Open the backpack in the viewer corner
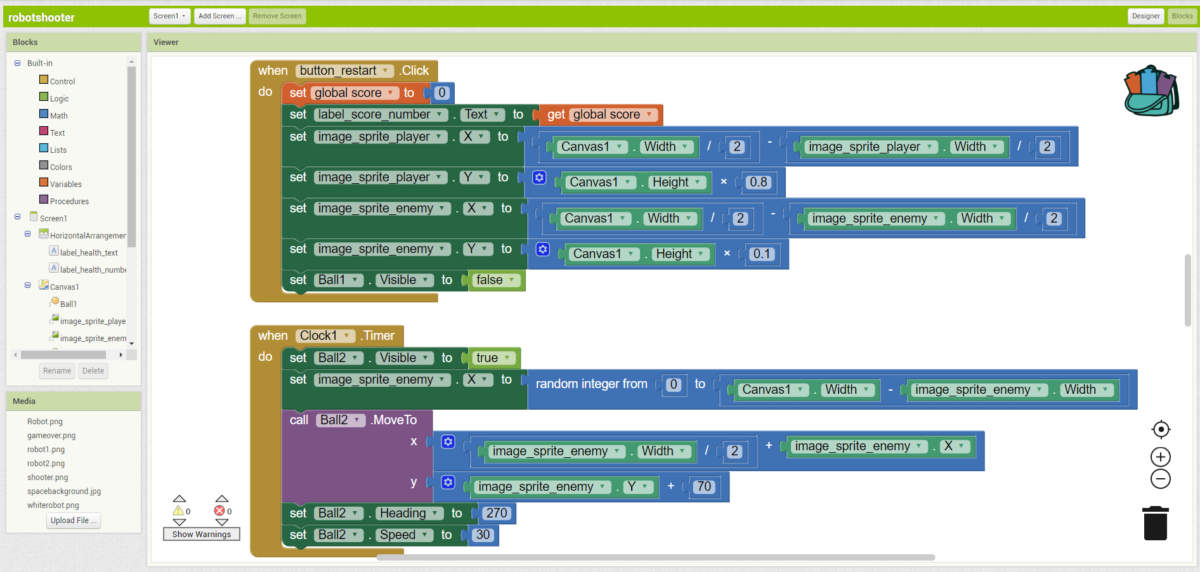 1152,91
